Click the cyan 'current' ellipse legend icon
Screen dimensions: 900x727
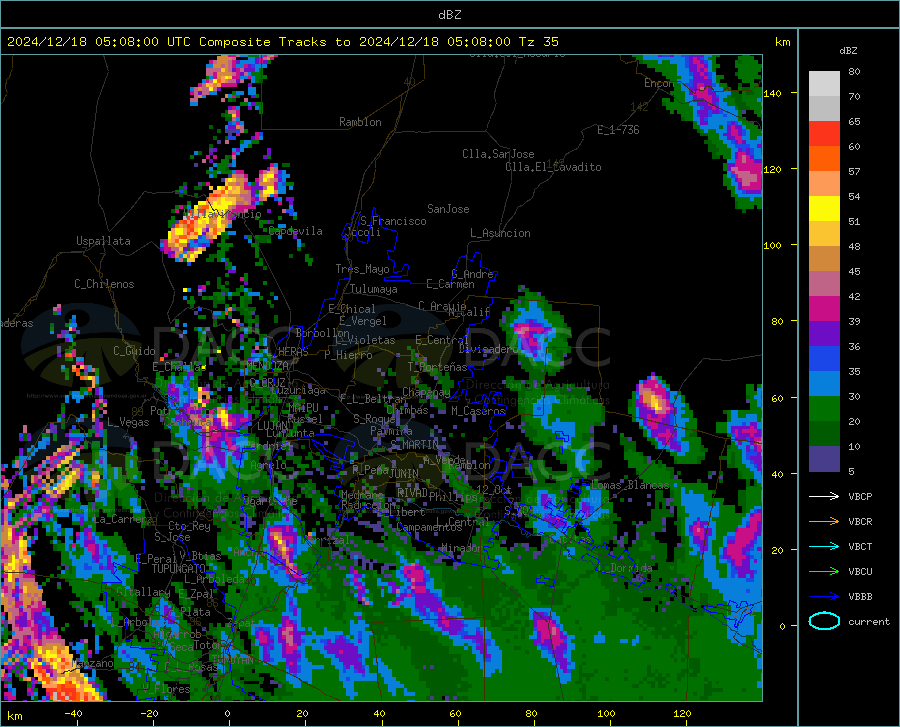point(824,621)
